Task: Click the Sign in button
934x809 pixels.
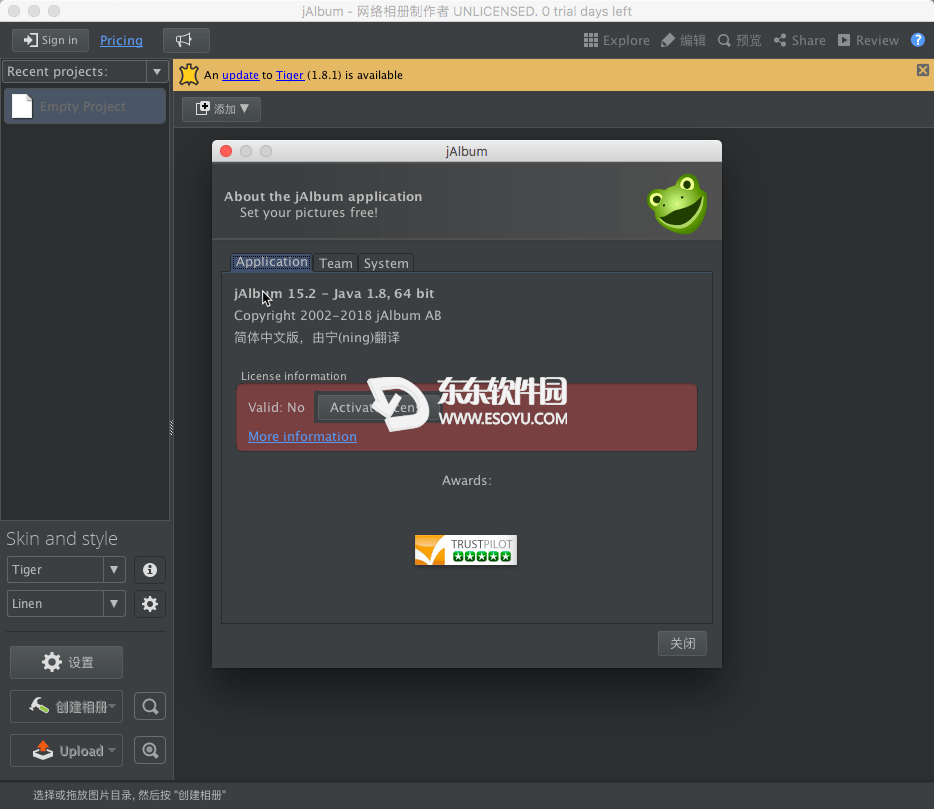Action: [x=51, y=41]
